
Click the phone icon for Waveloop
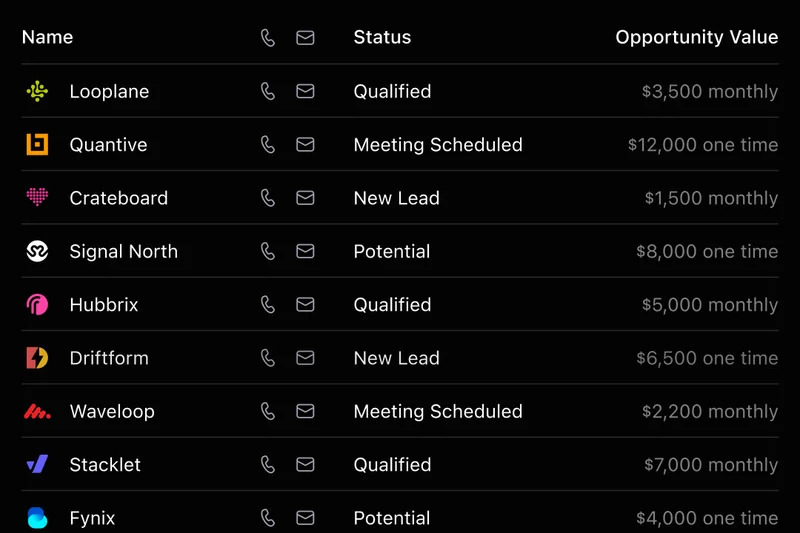pyautogui.click(x=268, y=411)
